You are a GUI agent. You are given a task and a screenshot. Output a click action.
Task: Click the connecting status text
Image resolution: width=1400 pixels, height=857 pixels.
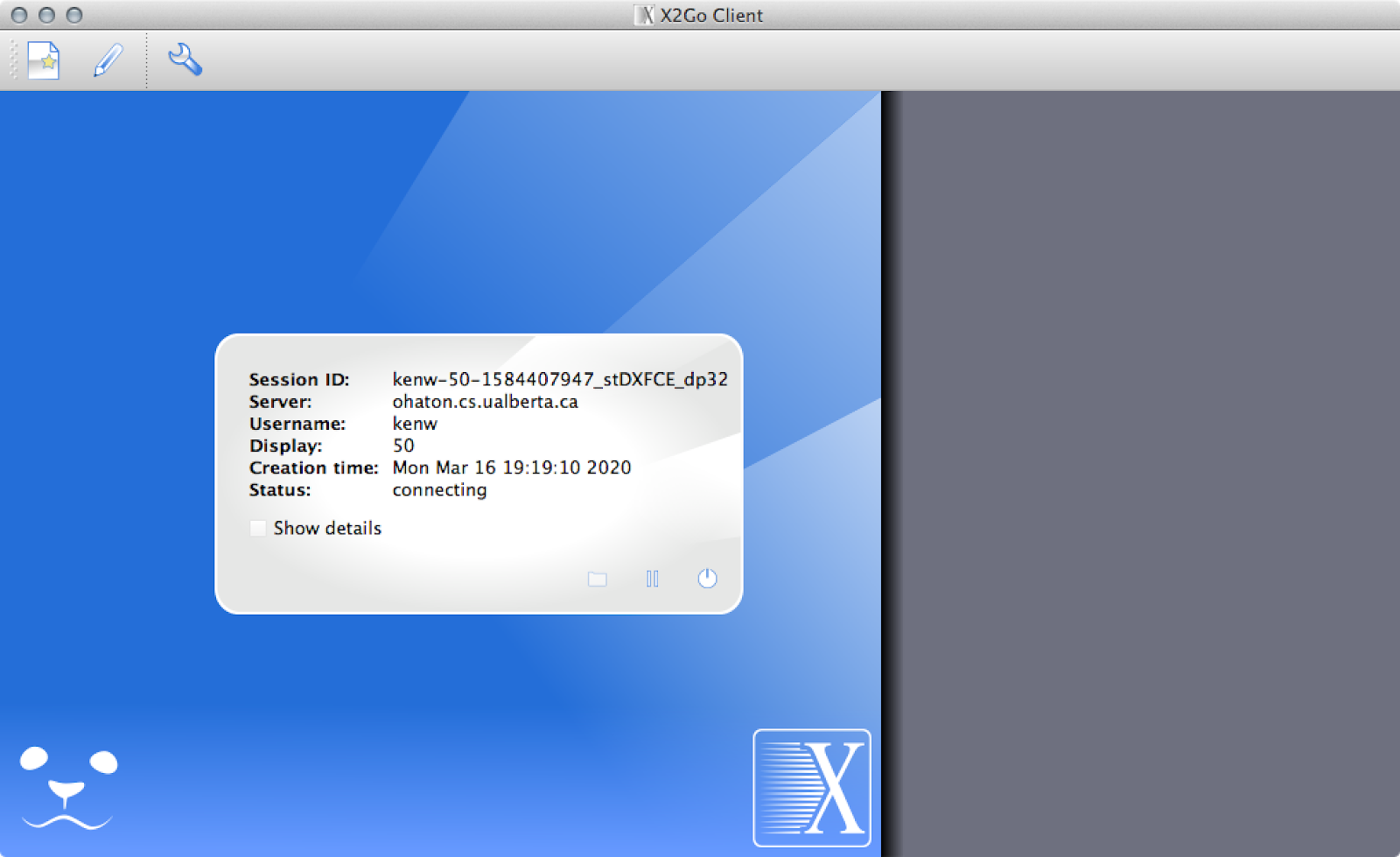[x=439, y=490]
